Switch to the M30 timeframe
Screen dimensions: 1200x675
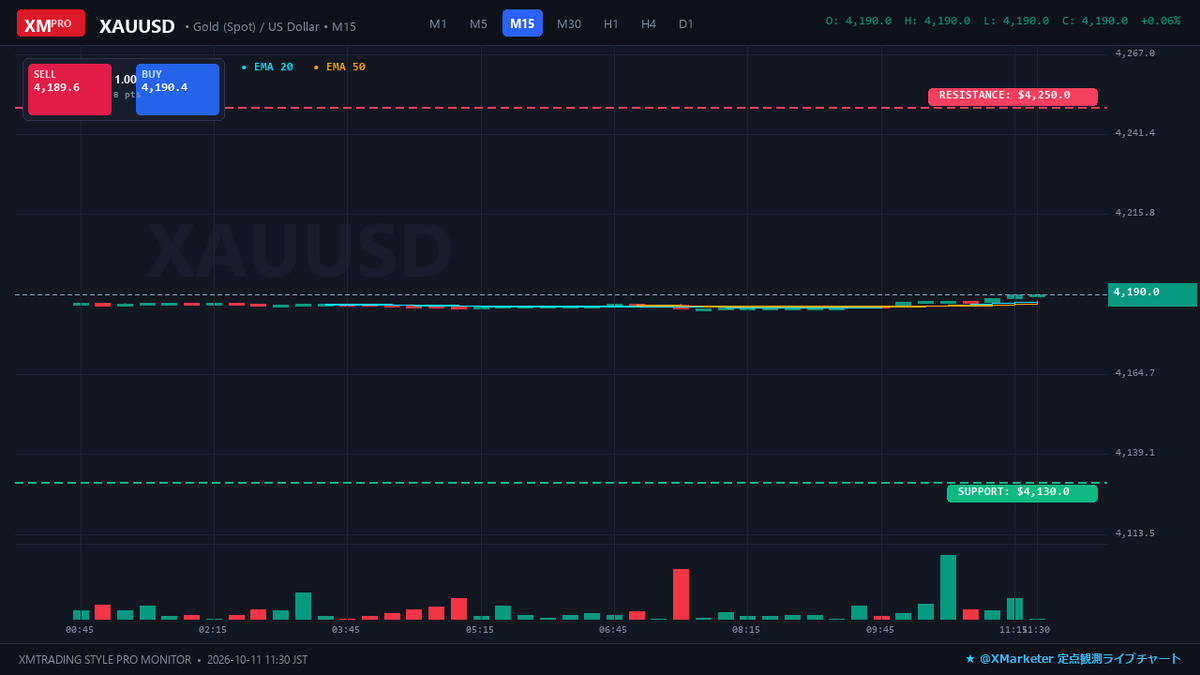(569, 23)
